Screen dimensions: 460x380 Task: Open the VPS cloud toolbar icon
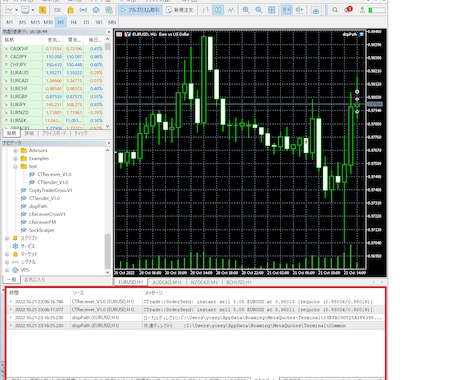click(96, 10)
